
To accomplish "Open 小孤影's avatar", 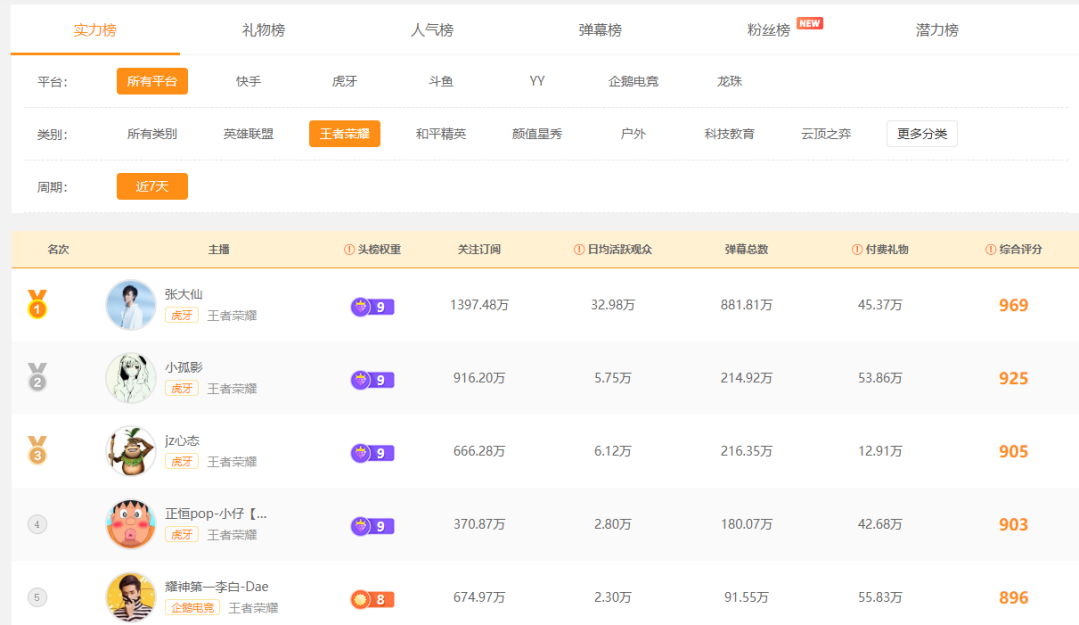I will click(131, 378).
